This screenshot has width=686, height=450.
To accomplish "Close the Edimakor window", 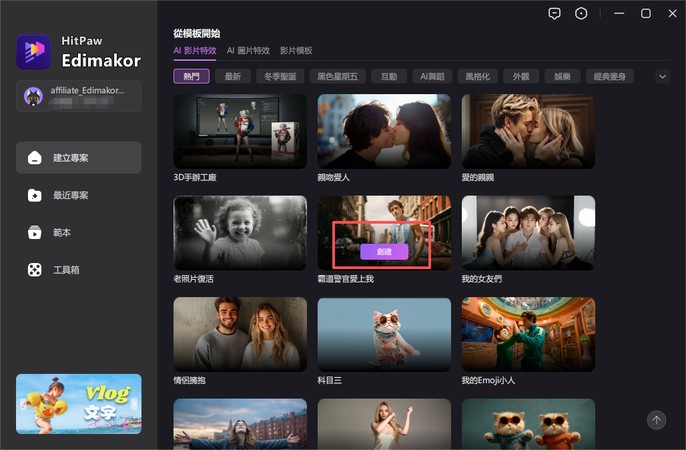I will click(x=672, y=14).
